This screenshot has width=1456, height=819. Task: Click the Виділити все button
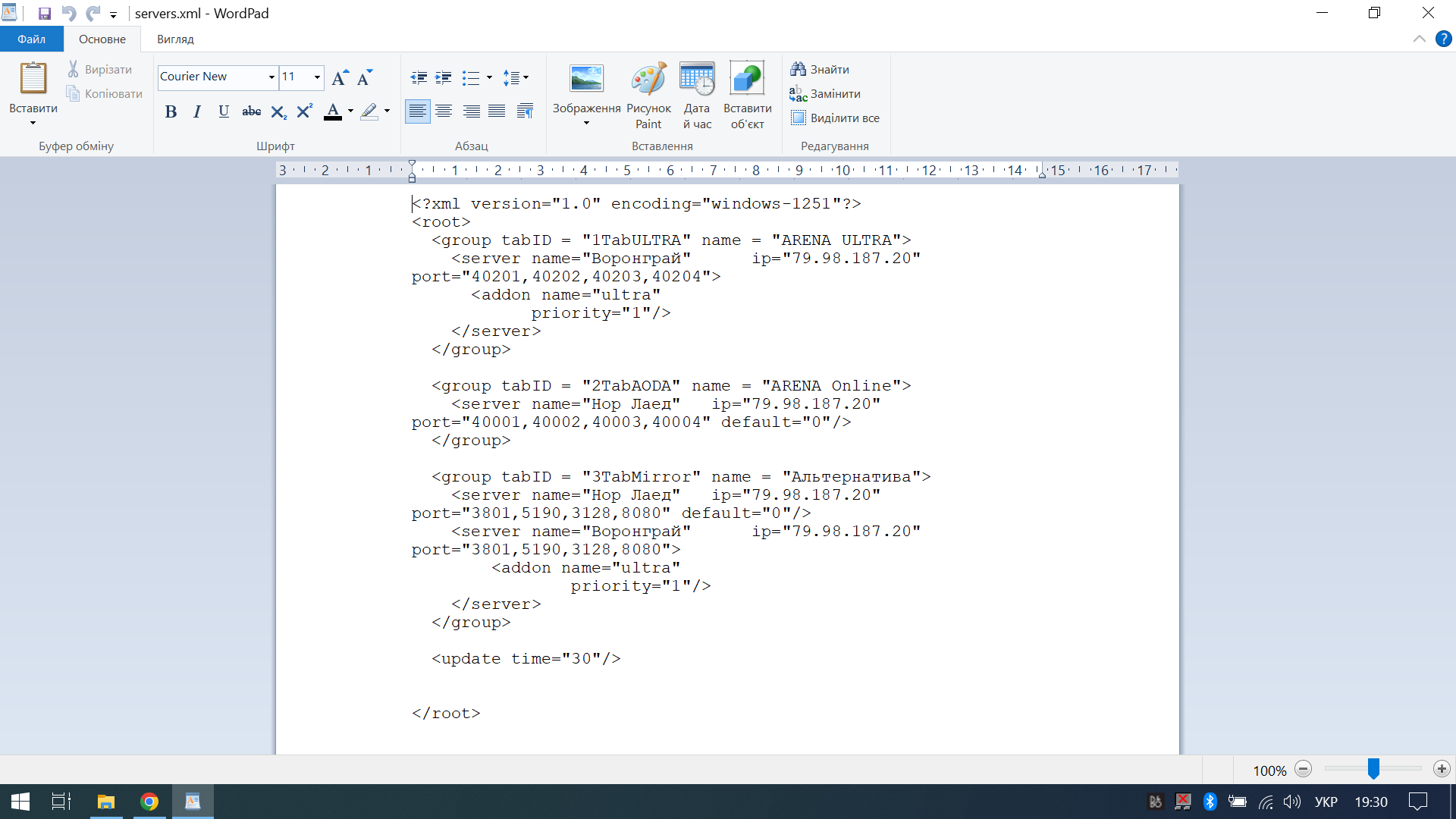coord(836,118)
